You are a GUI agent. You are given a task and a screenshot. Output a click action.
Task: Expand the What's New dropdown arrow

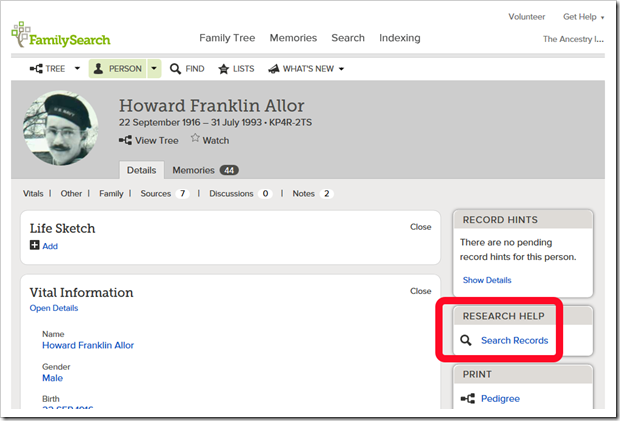(341, 69)
